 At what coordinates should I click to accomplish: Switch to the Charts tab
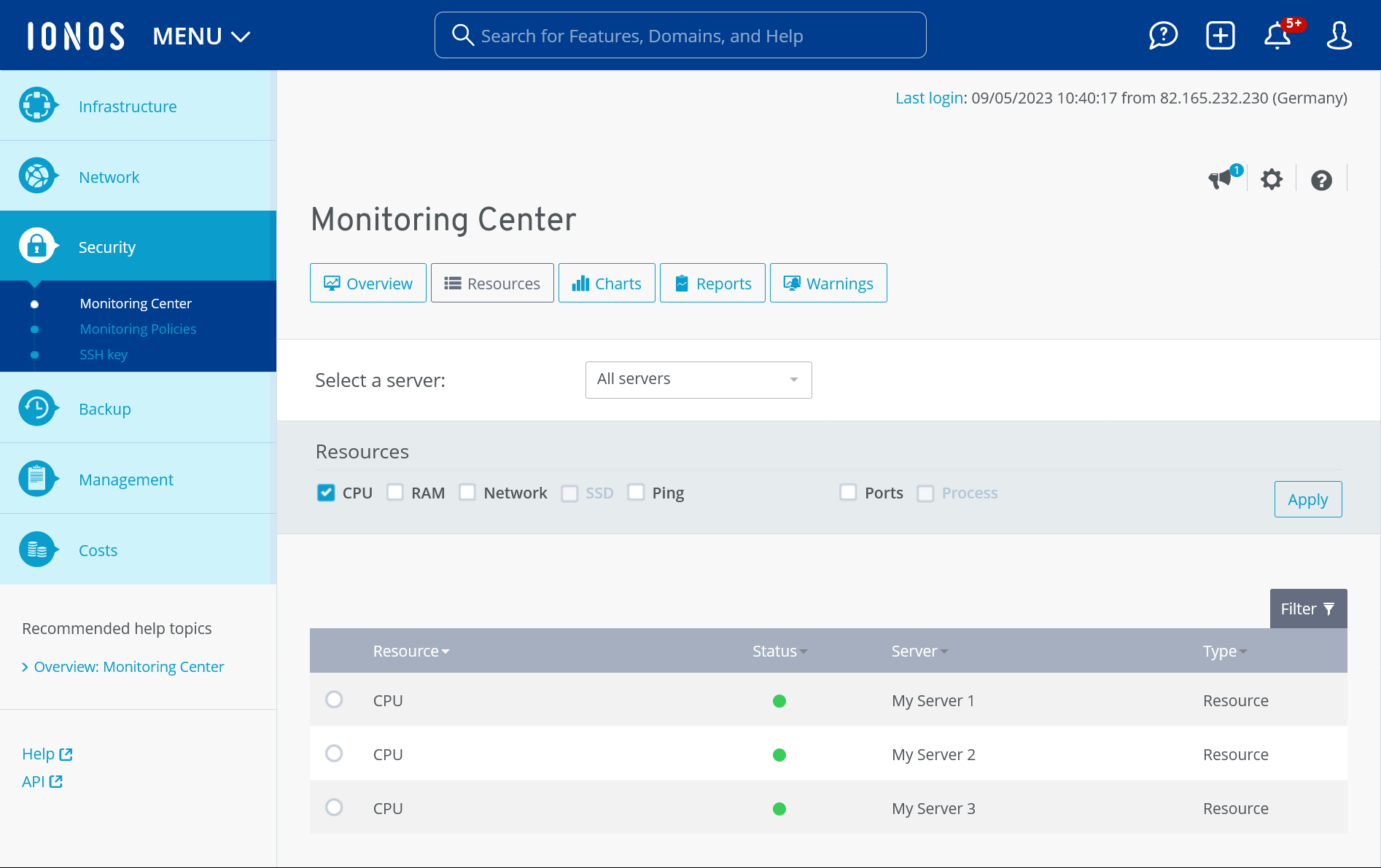(x=607, y=283)
